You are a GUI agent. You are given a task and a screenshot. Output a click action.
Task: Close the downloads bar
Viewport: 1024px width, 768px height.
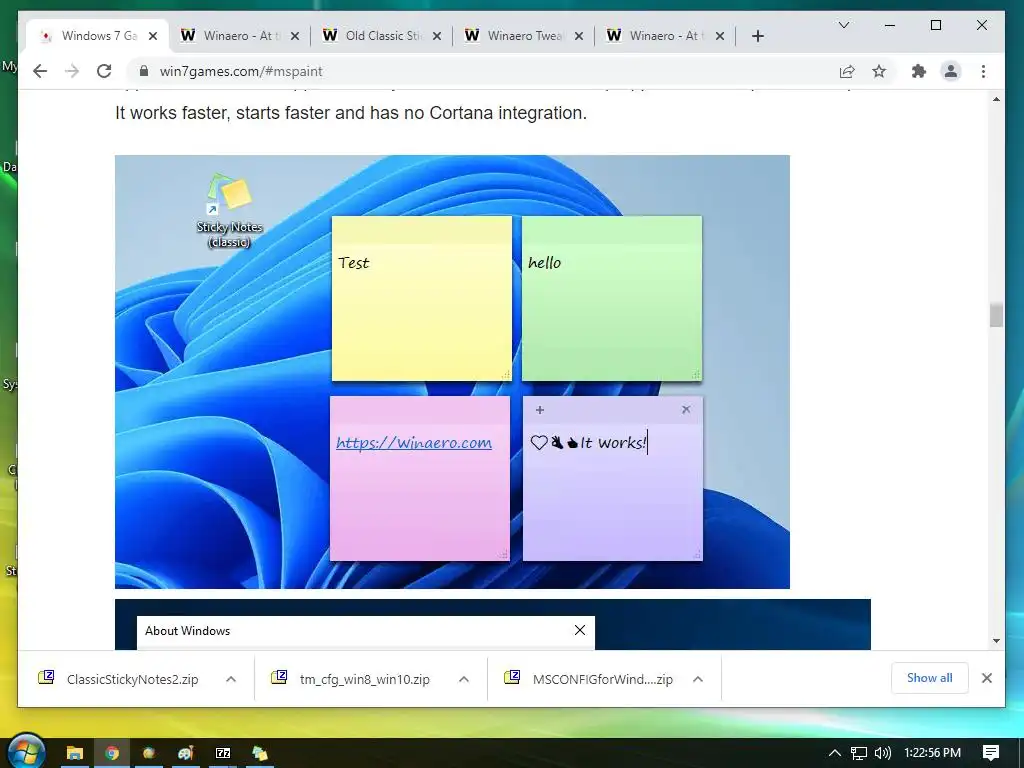pos(987,678)
